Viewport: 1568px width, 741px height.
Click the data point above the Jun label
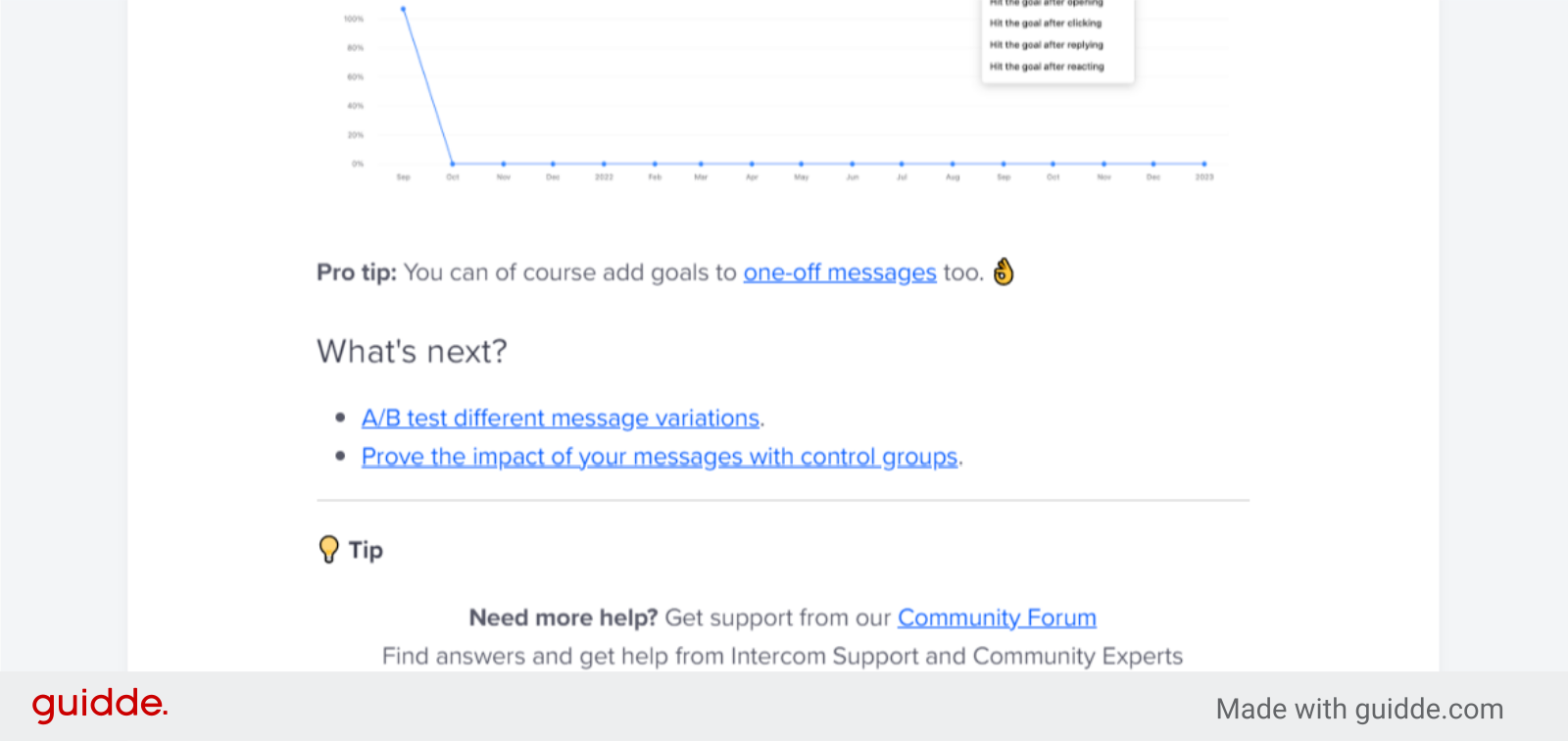coord(851,163)
